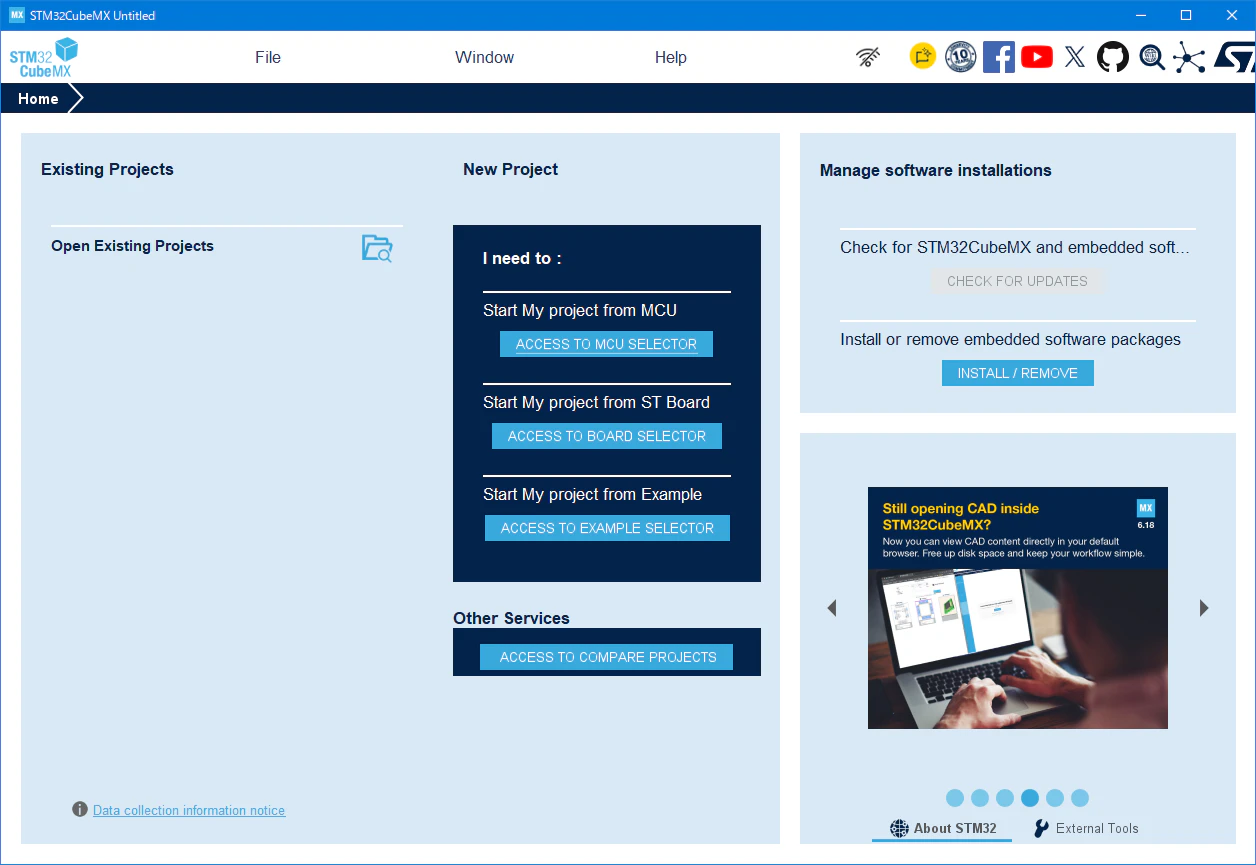Image resolution: width=1256 pixels, height=865 pixels.
Task: Click the globe search icon
Action: click(1152, 57)
